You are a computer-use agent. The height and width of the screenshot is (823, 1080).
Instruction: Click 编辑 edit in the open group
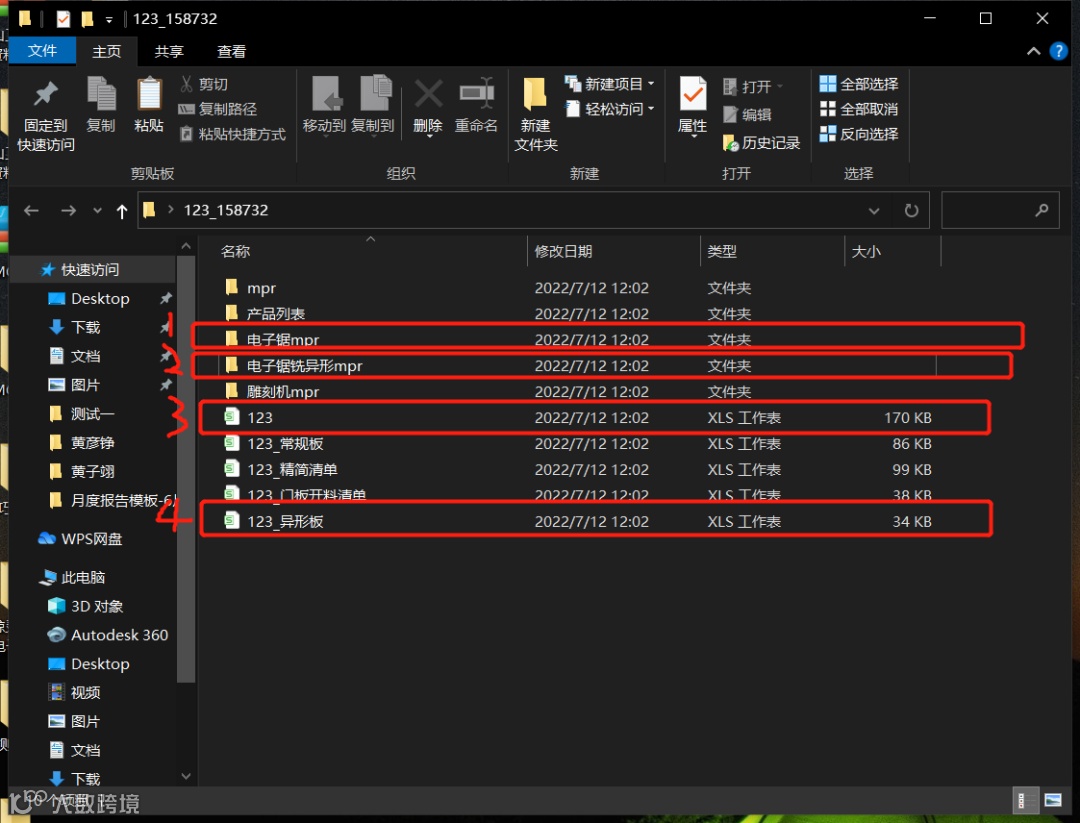(747, 115)
